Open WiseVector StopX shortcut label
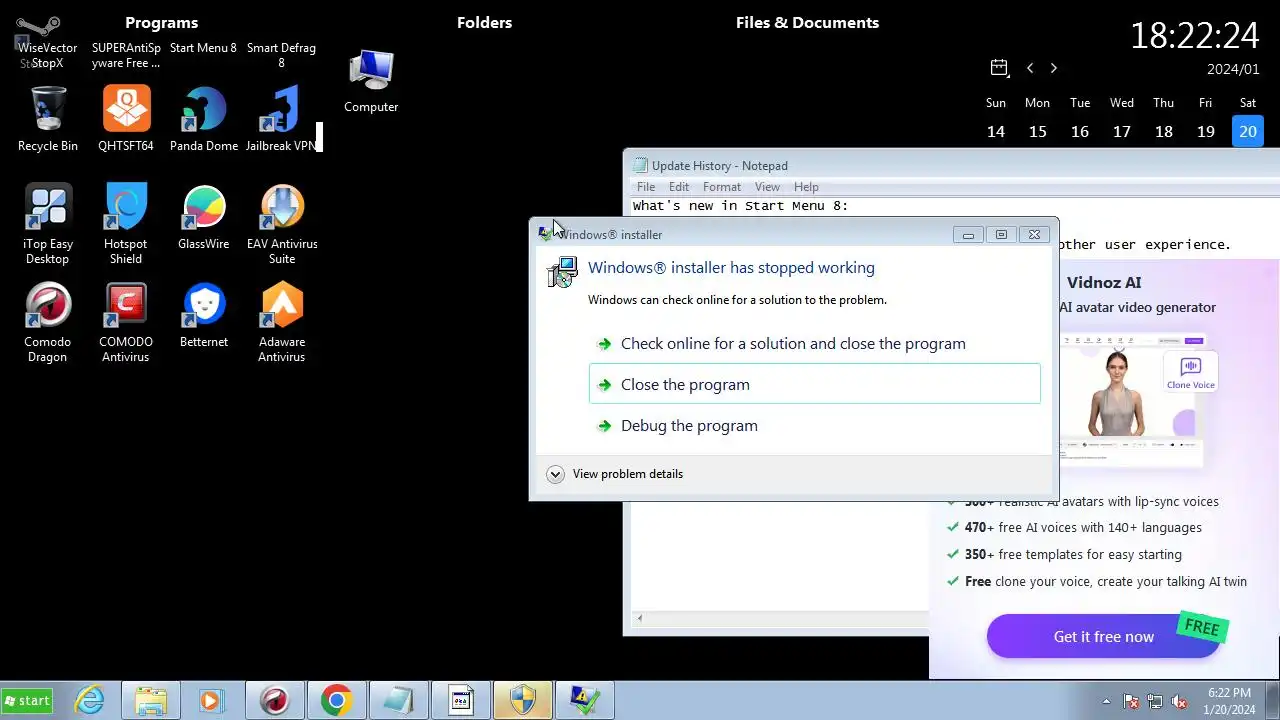Screen dimensions: 1280x720 click(47, 55)
